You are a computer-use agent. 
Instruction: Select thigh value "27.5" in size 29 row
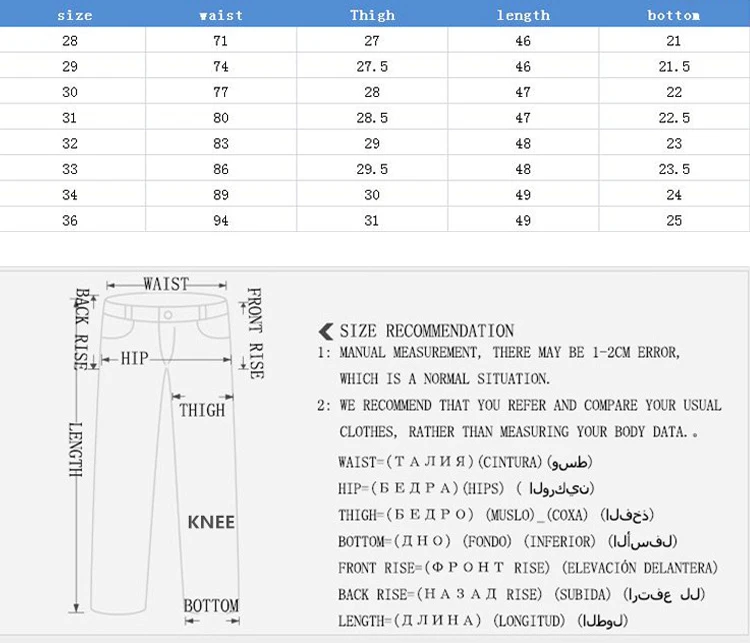[x=372, y=67]
